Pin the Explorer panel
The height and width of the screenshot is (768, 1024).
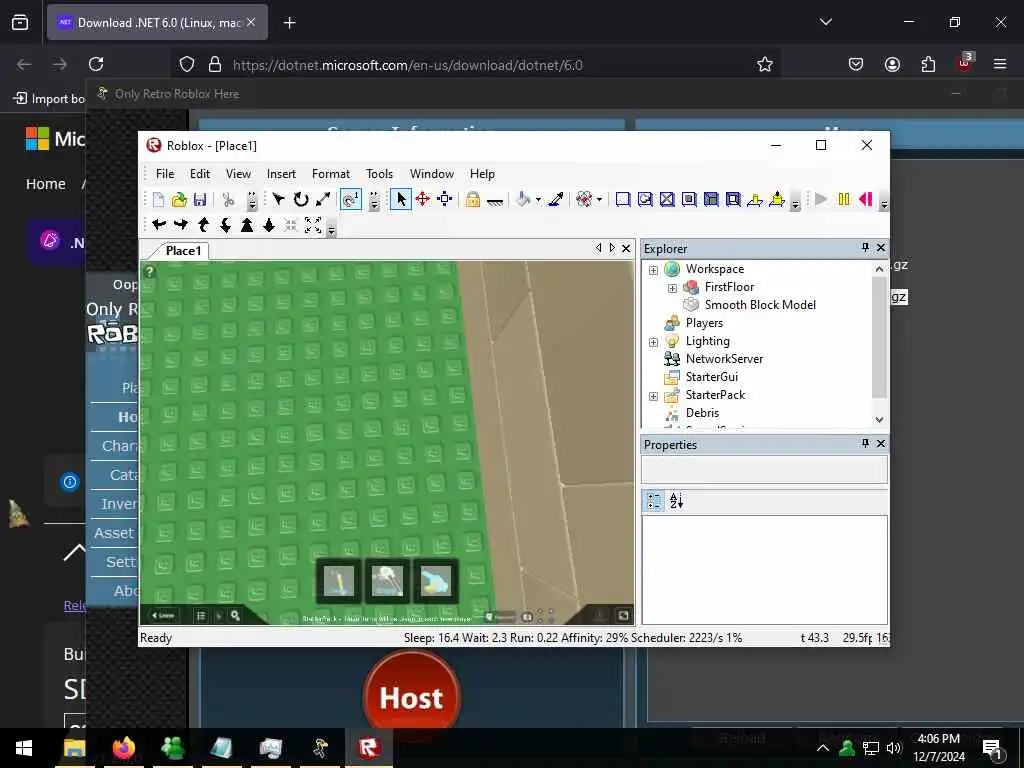pyautogui.click(x=865, y=248)
